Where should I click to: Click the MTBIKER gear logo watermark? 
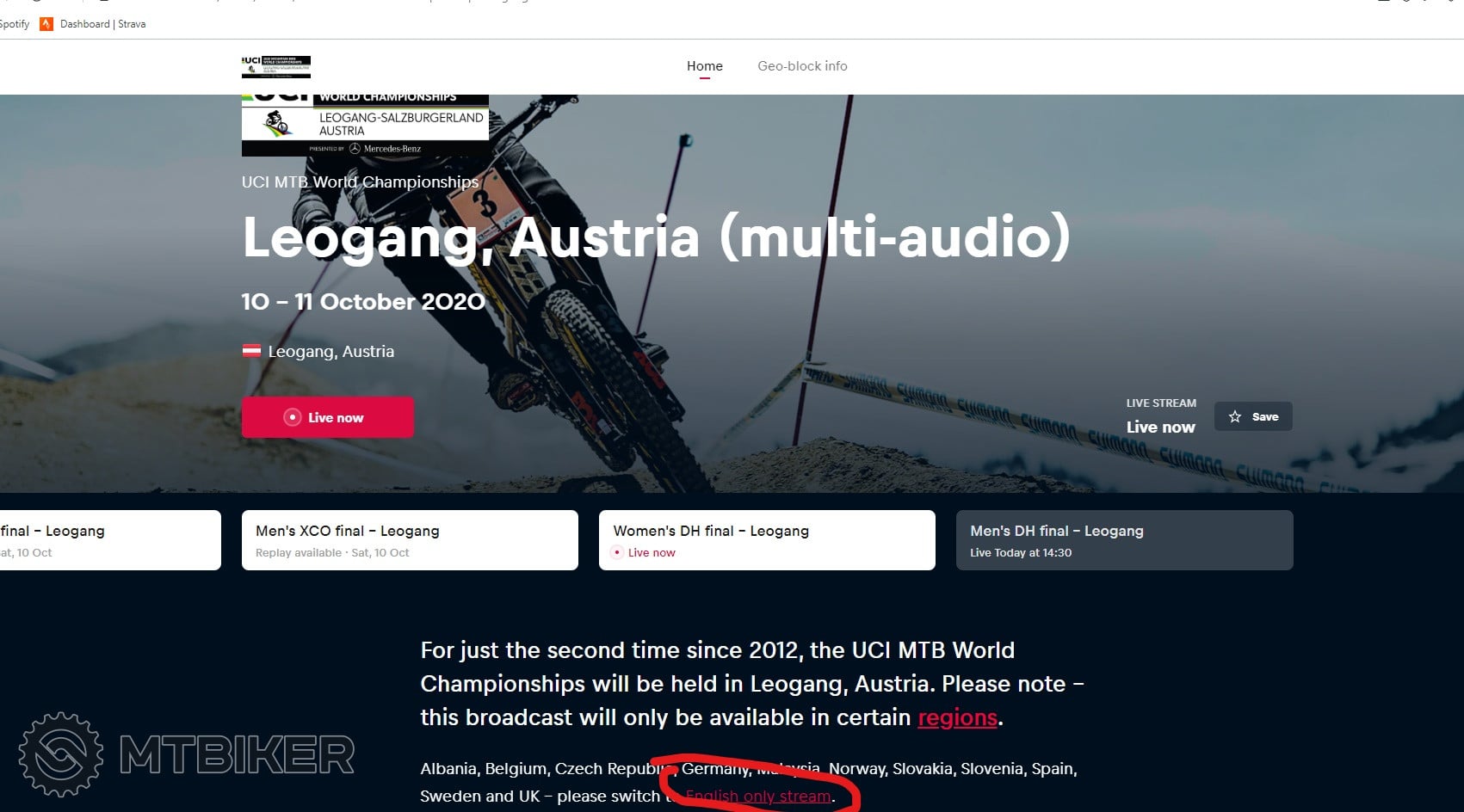[61, 754]
